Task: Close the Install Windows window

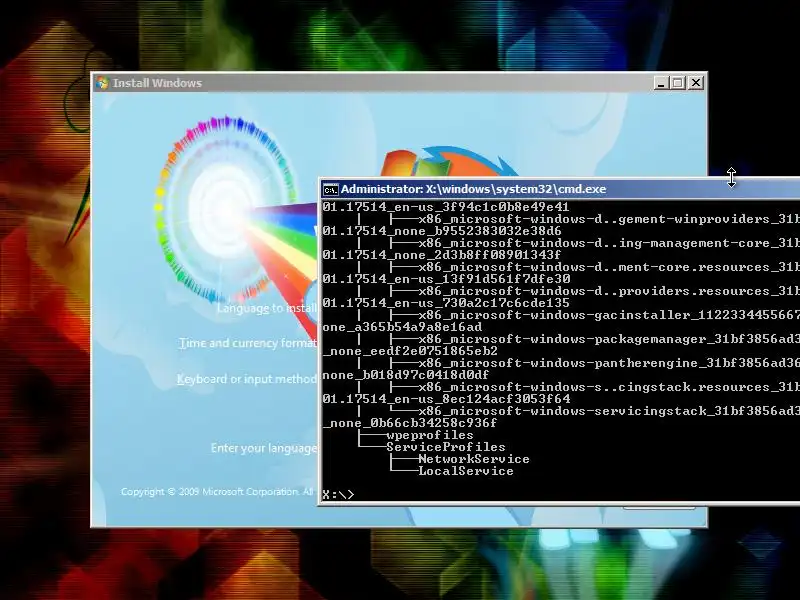Action: (x=695, y=83)
